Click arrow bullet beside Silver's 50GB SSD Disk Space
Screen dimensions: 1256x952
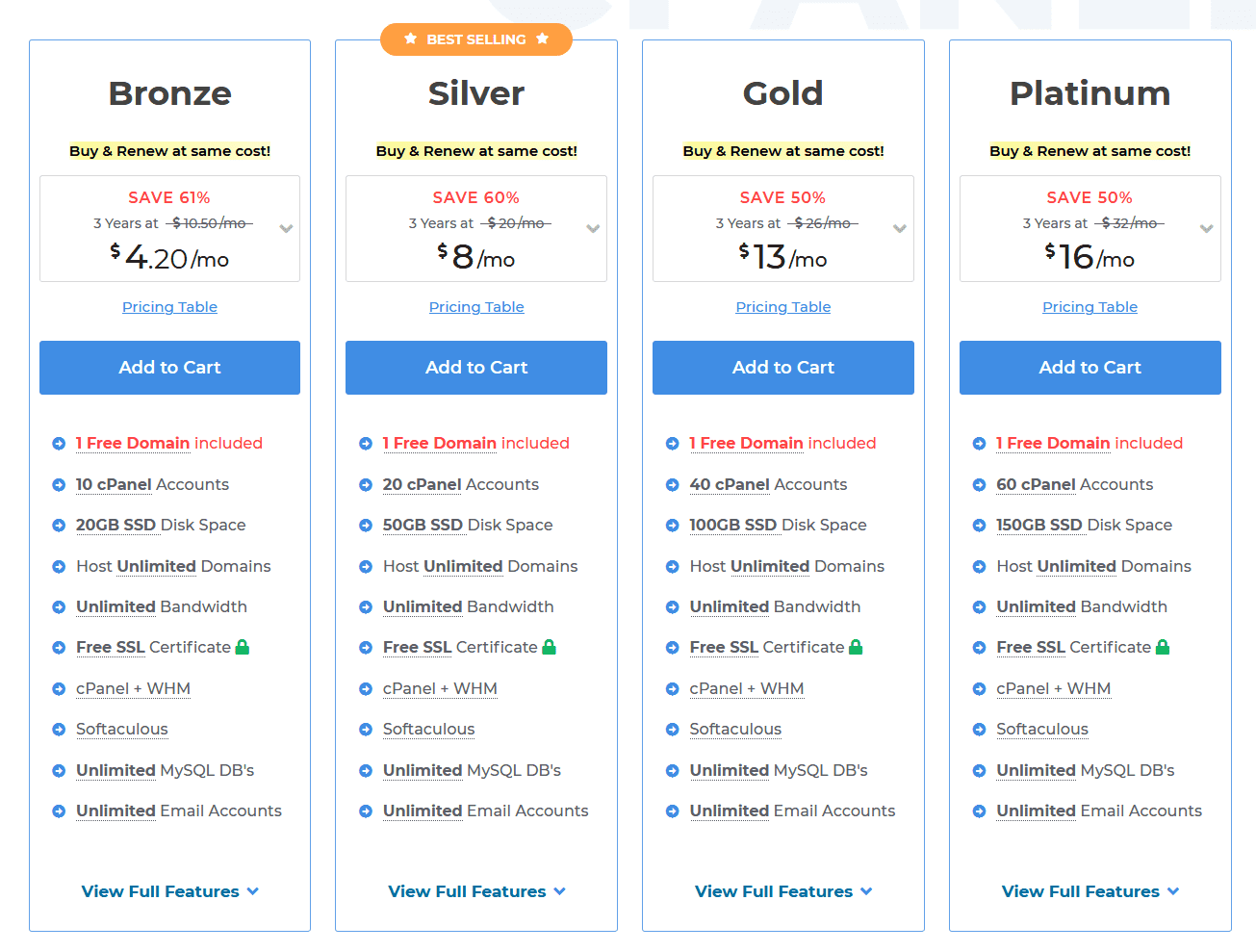point(366,526)
